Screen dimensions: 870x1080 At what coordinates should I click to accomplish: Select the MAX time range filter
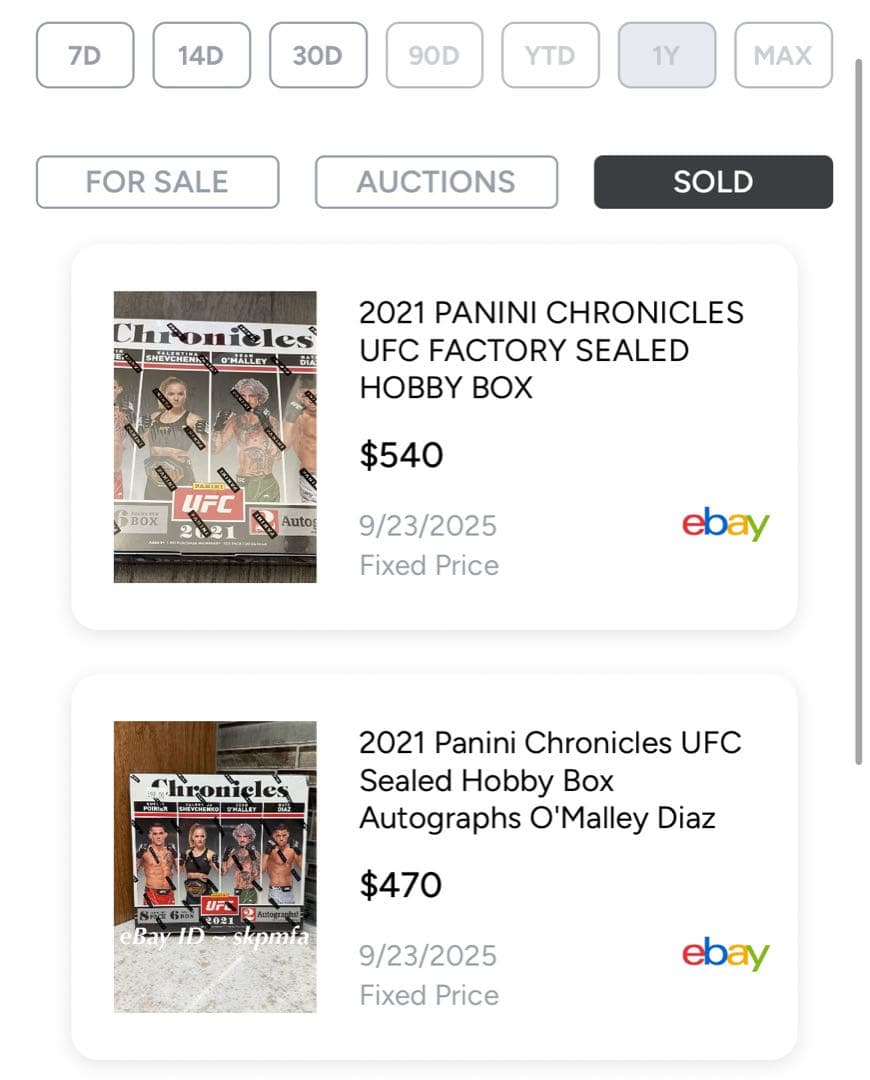tap(783, 56)
